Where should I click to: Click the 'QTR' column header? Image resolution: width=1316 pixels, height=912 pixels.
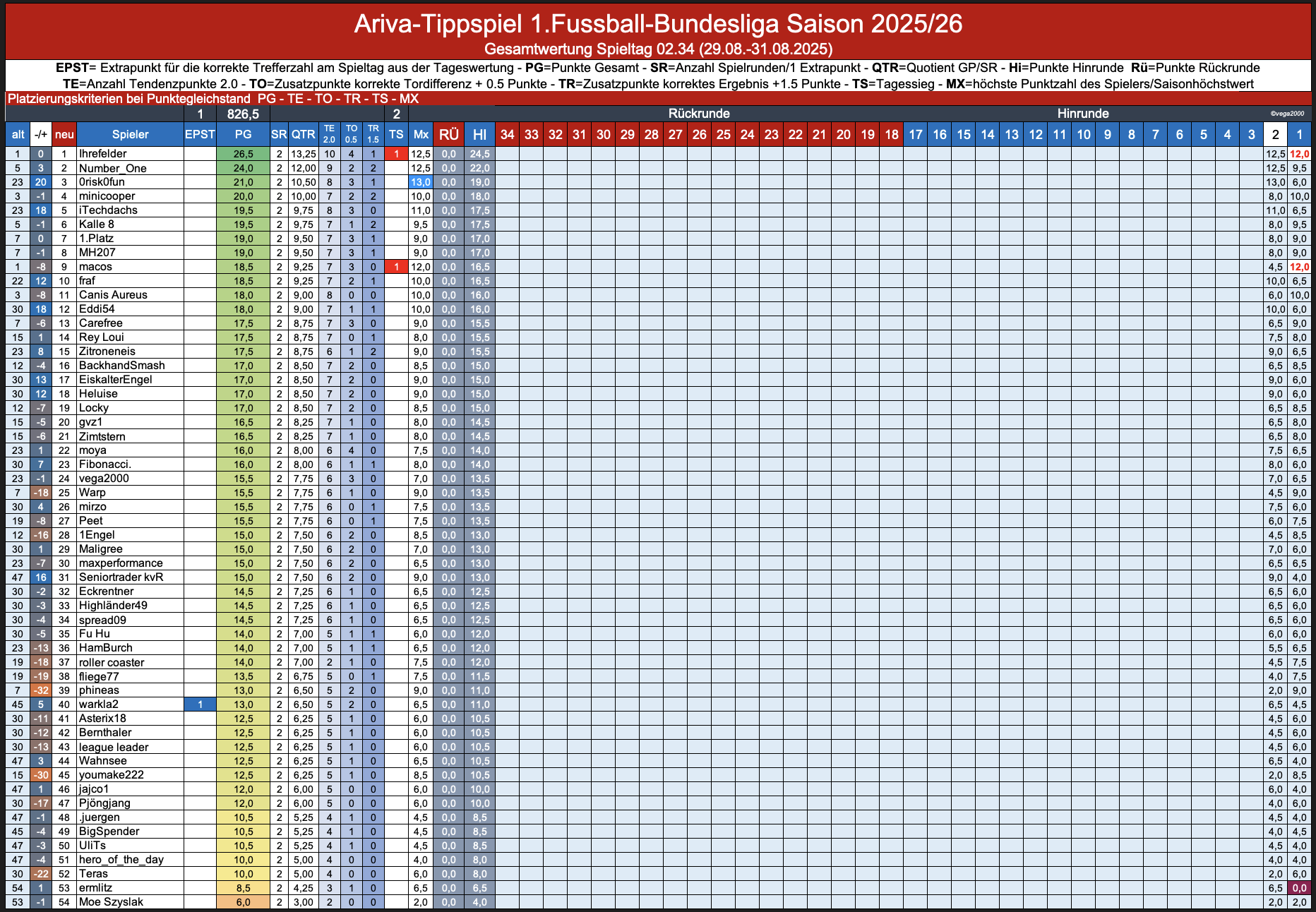pos(304,134)
